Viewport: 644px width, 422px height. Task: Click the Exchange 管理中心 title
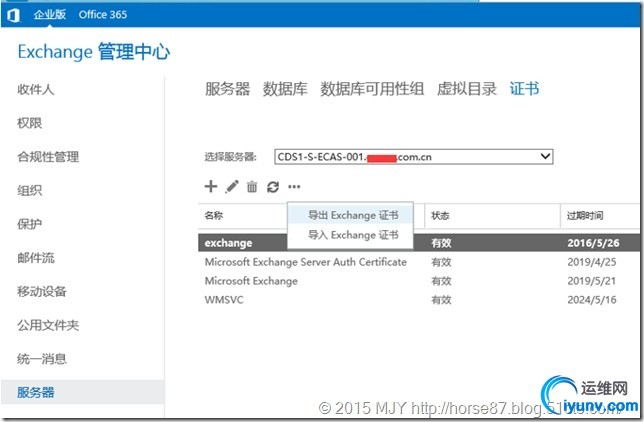[94, 52]
